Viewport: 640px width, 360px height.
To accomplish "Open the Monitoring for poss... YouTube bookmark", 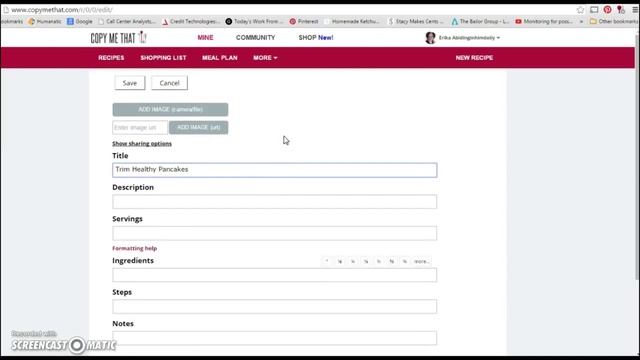I will point(544,21).
